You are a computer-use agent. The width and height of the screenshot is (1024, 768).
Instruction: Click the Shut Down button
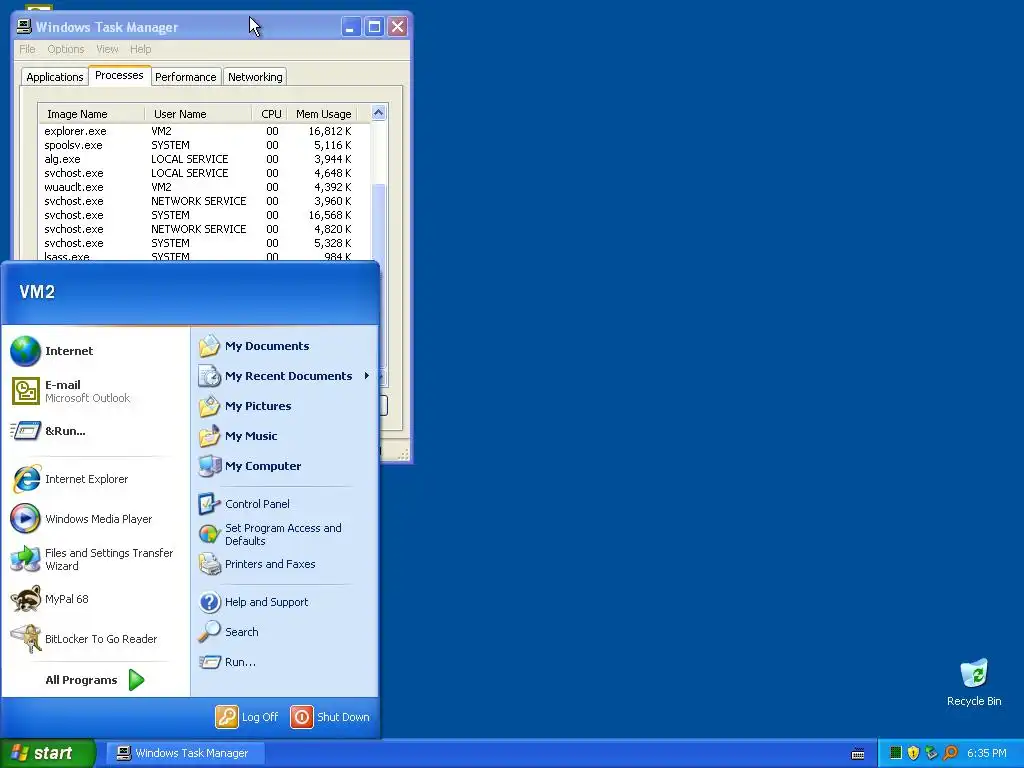pos(330,716)
